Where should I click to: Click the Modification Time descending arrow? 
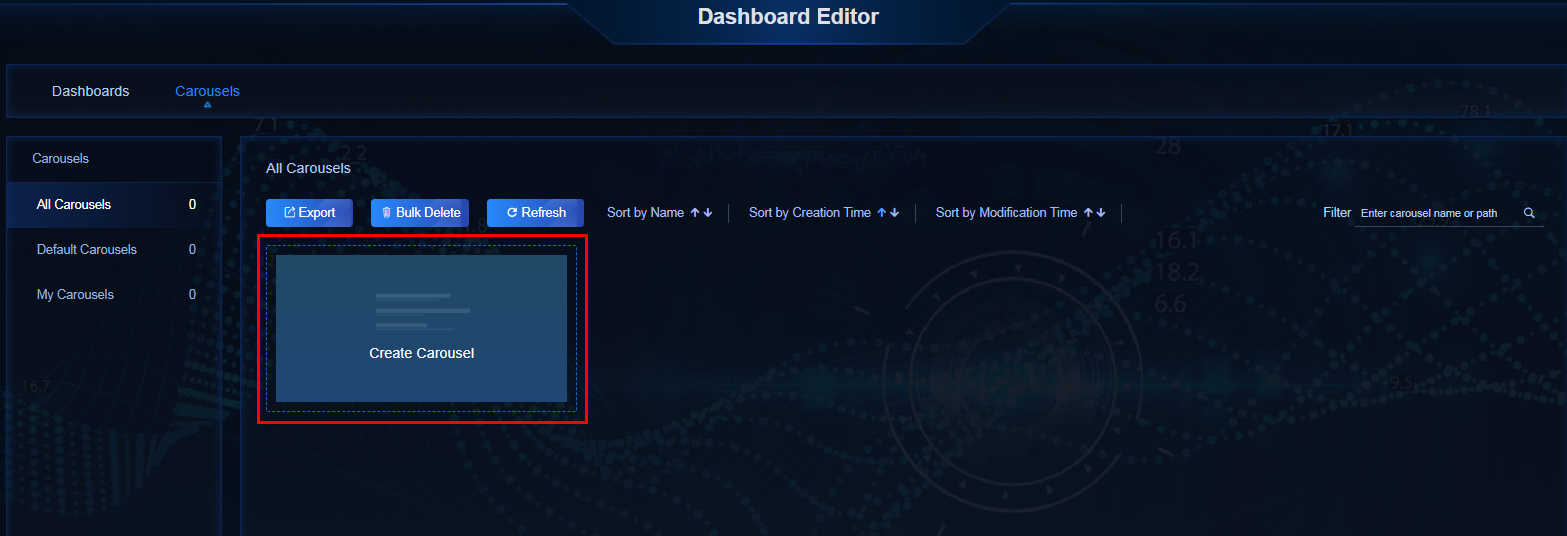tap(1101, 213)
